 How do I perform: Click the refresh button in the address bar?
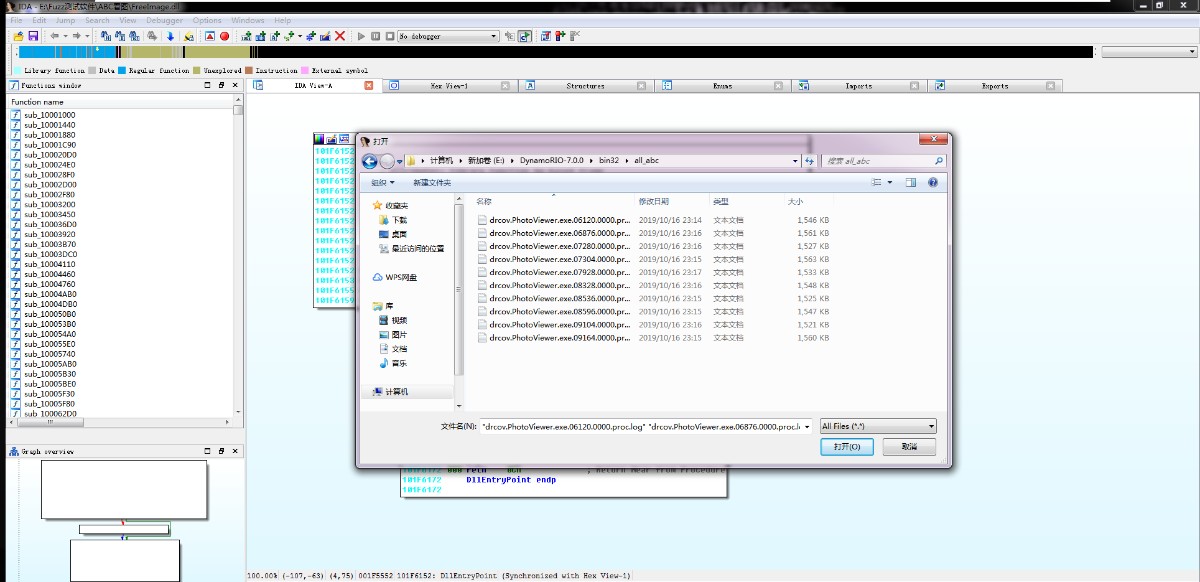pos(809,160)
